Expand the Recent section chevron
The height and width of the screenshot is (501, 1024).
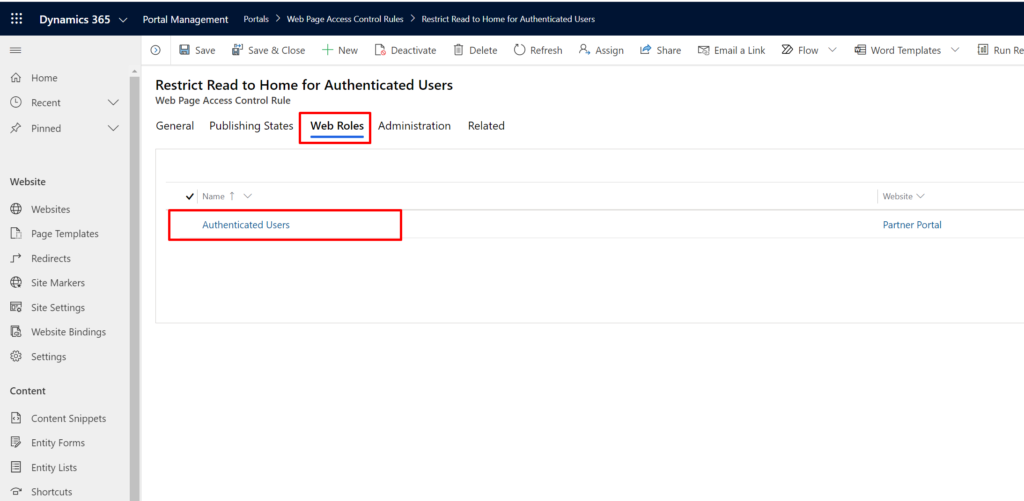click(x=113, y=103)
